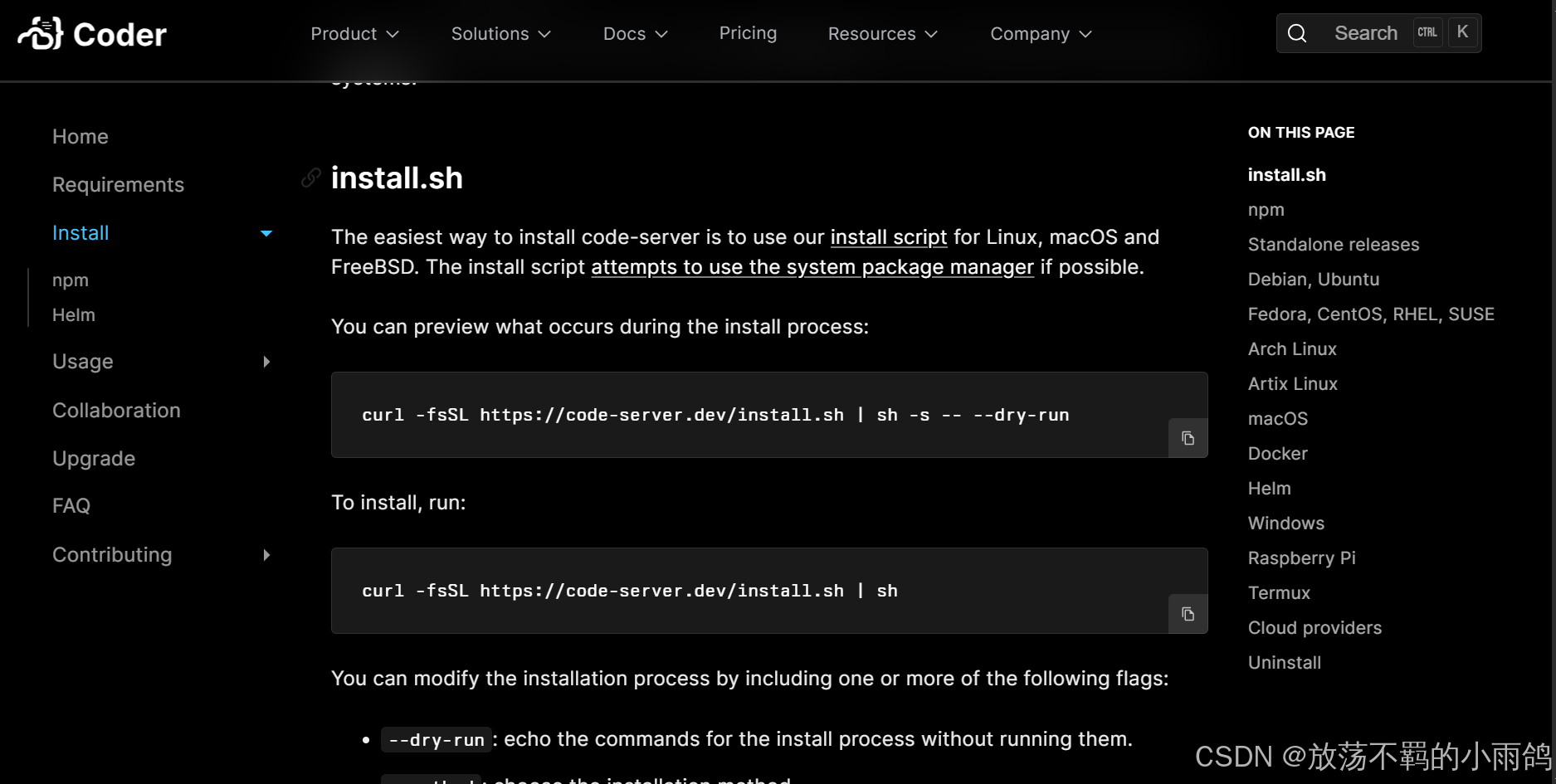Image resolution: width=1556 pixels, height=784 pixels.
Task: Open the Helm sidebar sub-item
Action: pyautogui.click(x=74, y=315)
